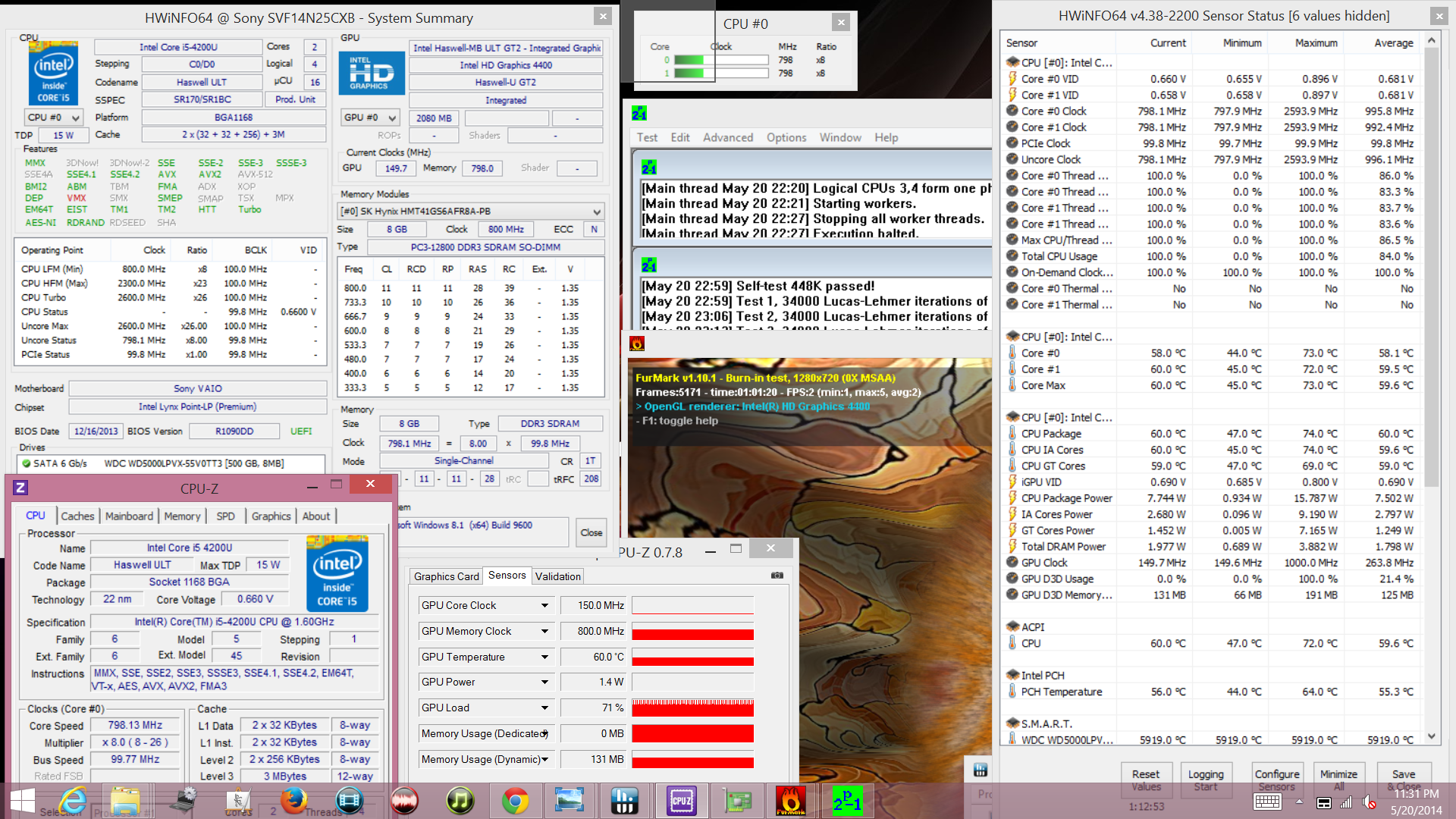Image resolution: width=1456 pixels, height=819 pixels.
Task: Switch to GPU-Z via taskbar graphics card icon
Action: coord(736,801)
